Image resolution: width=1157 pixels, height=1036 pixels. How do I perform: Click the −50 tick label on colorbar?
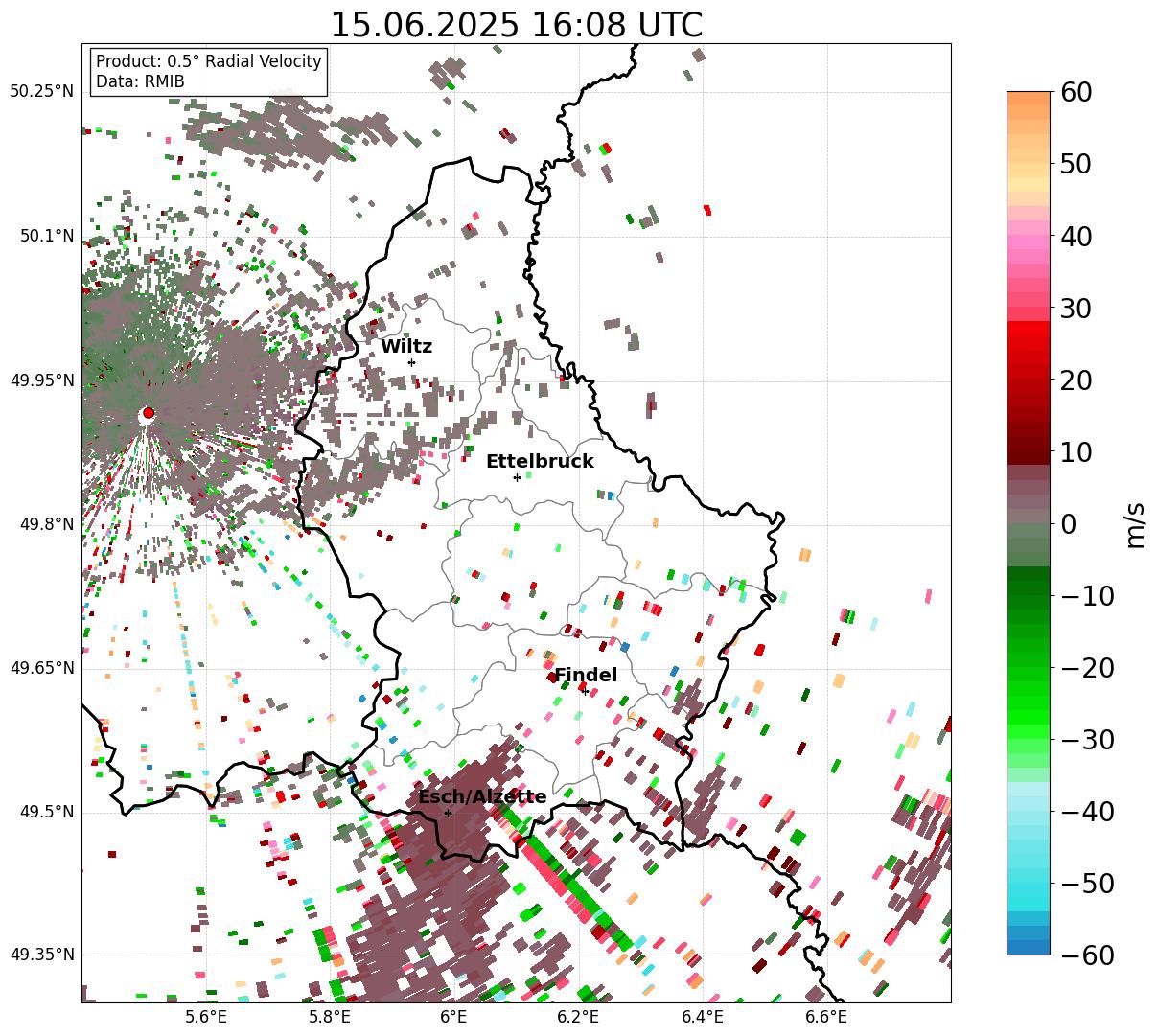[1087, 883]
